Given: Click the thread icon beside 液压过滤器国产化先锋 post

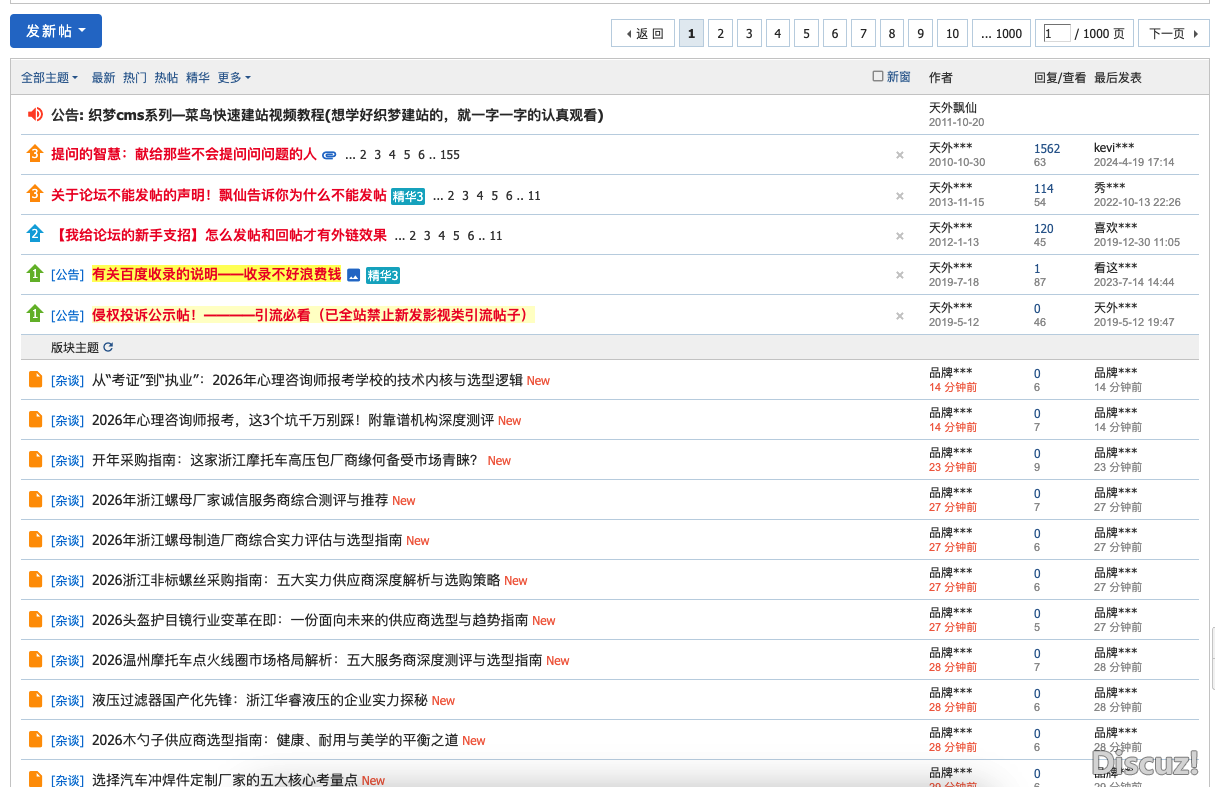Looking at the screenshot, I should click(x=35, y=699).
